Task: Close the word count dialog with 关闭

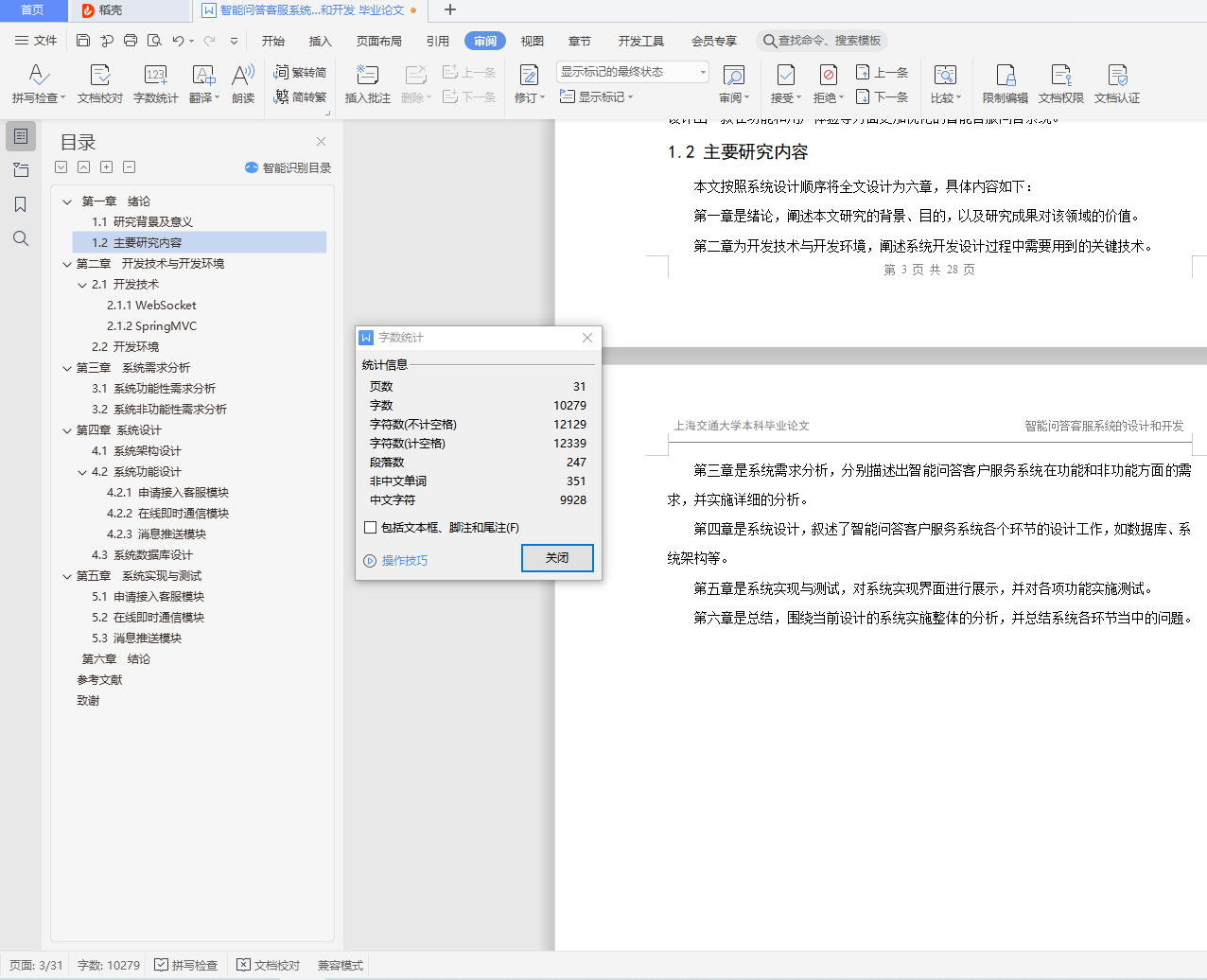Action: [x=557, y=558]
